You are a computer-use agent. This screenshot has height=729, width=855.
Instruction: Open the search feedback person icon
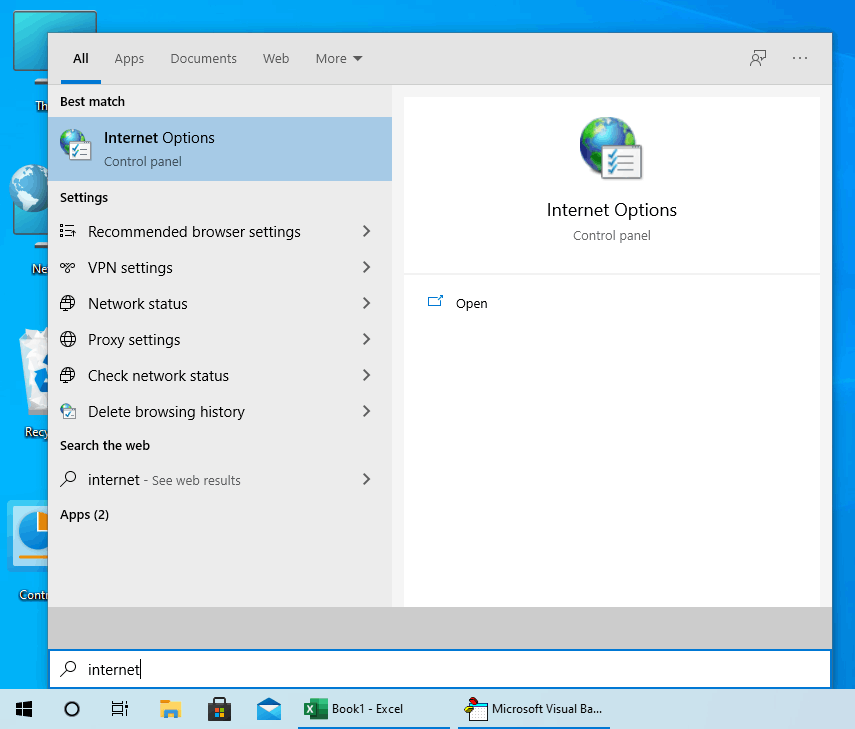coord(758,58)
